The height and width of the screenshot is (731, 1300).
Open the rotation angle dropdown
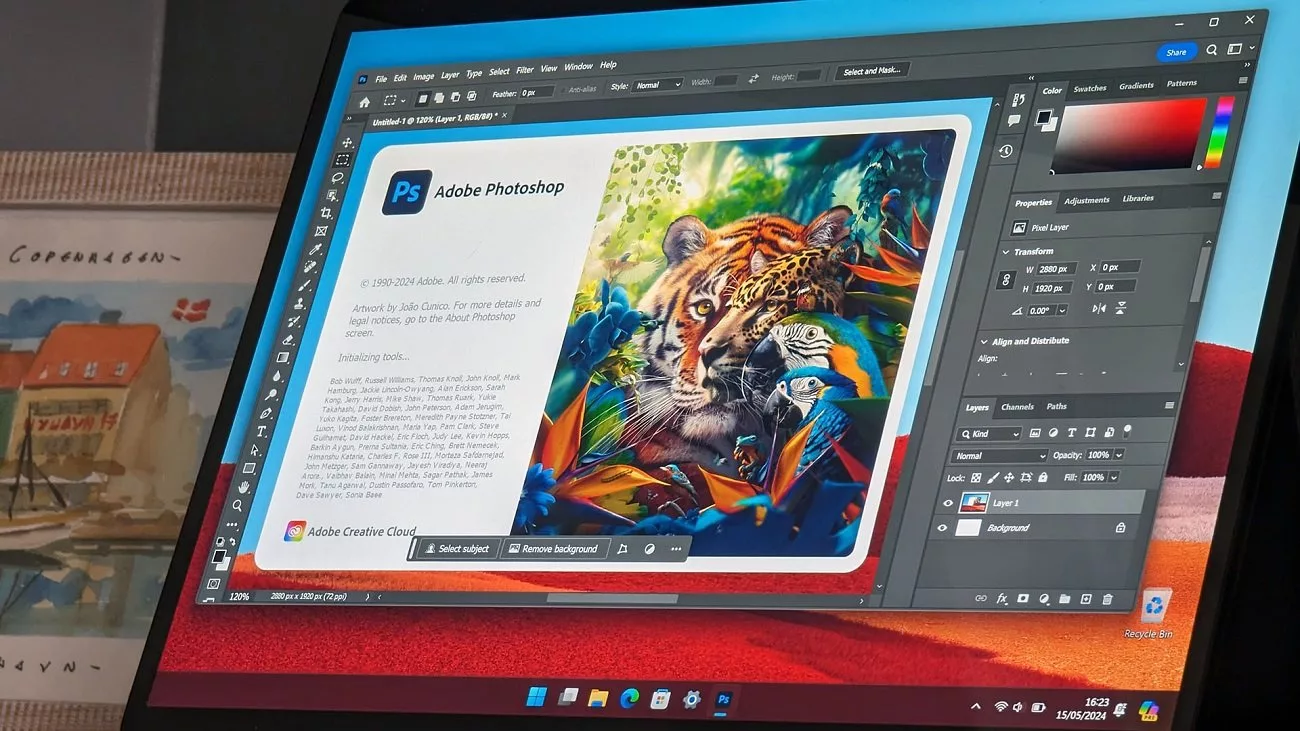[x=1062, y=311]
